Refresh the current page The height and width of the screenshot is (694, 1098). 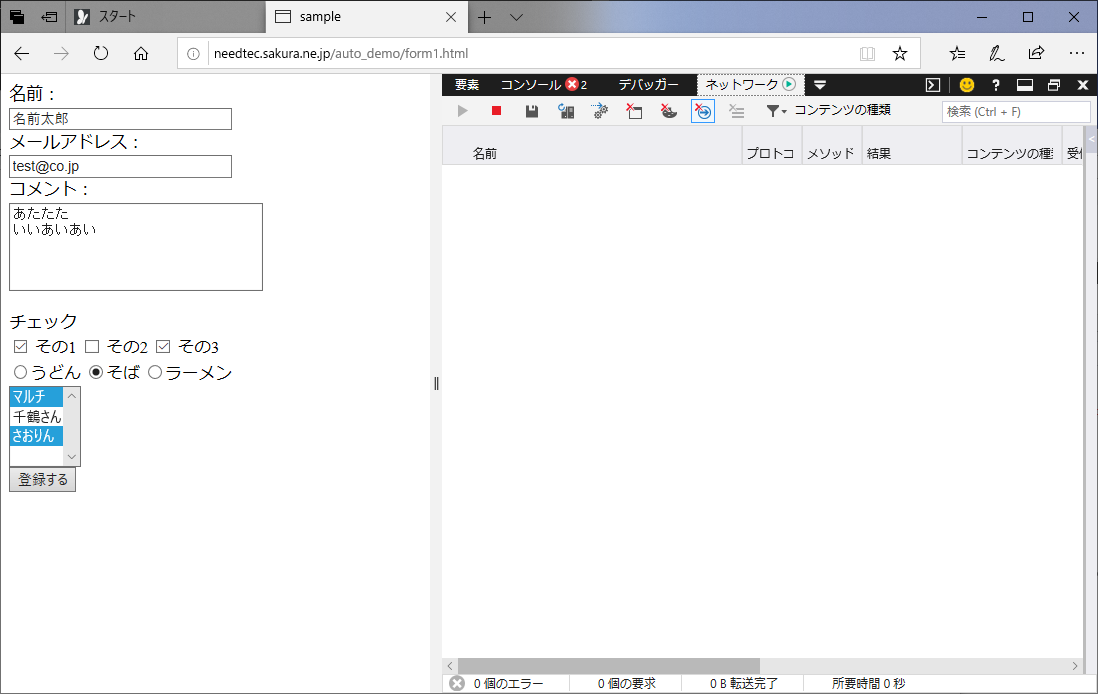point(101,53)
